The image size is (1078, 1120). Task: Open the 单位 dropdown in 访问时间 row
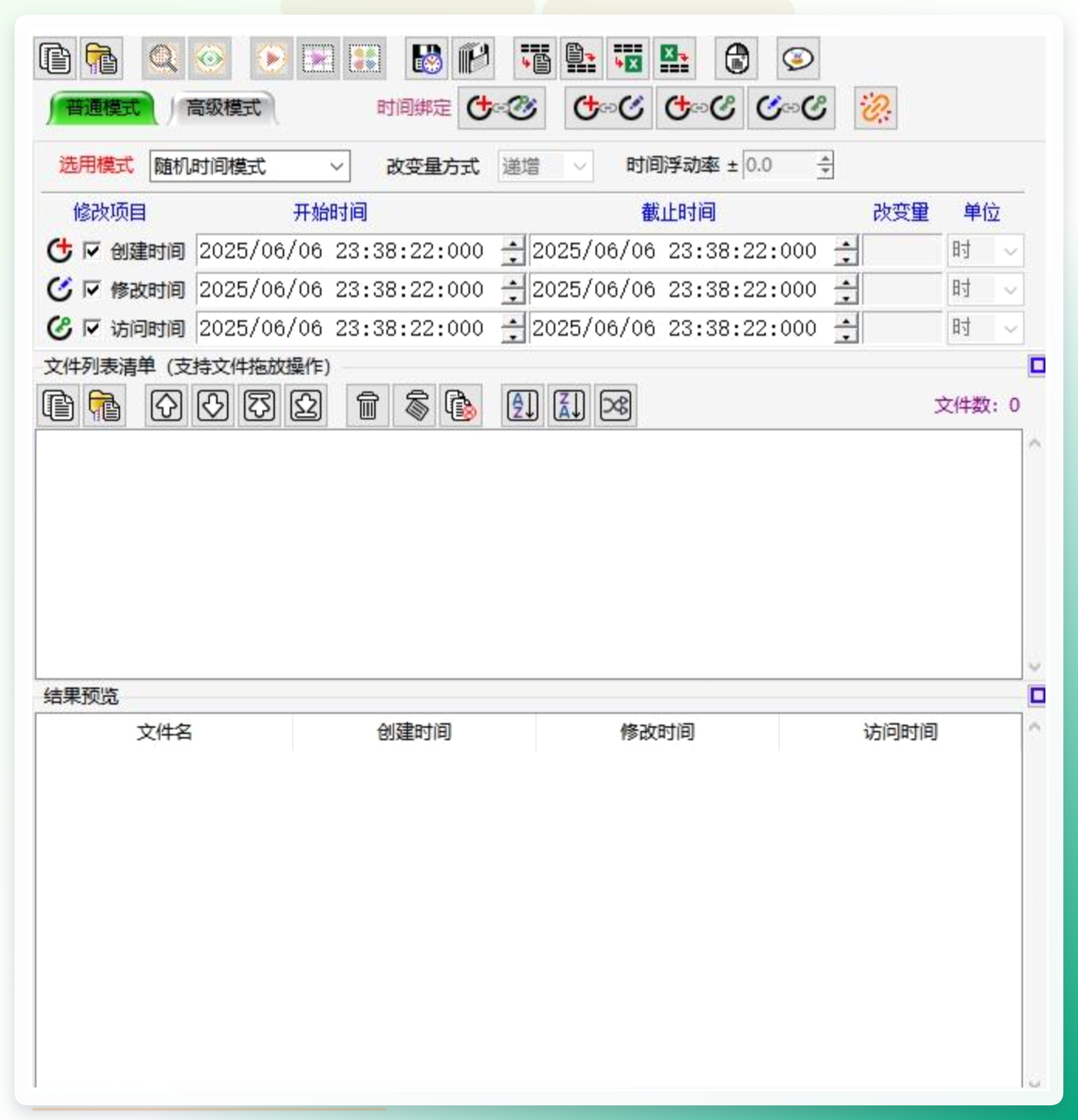coord(985,328)
